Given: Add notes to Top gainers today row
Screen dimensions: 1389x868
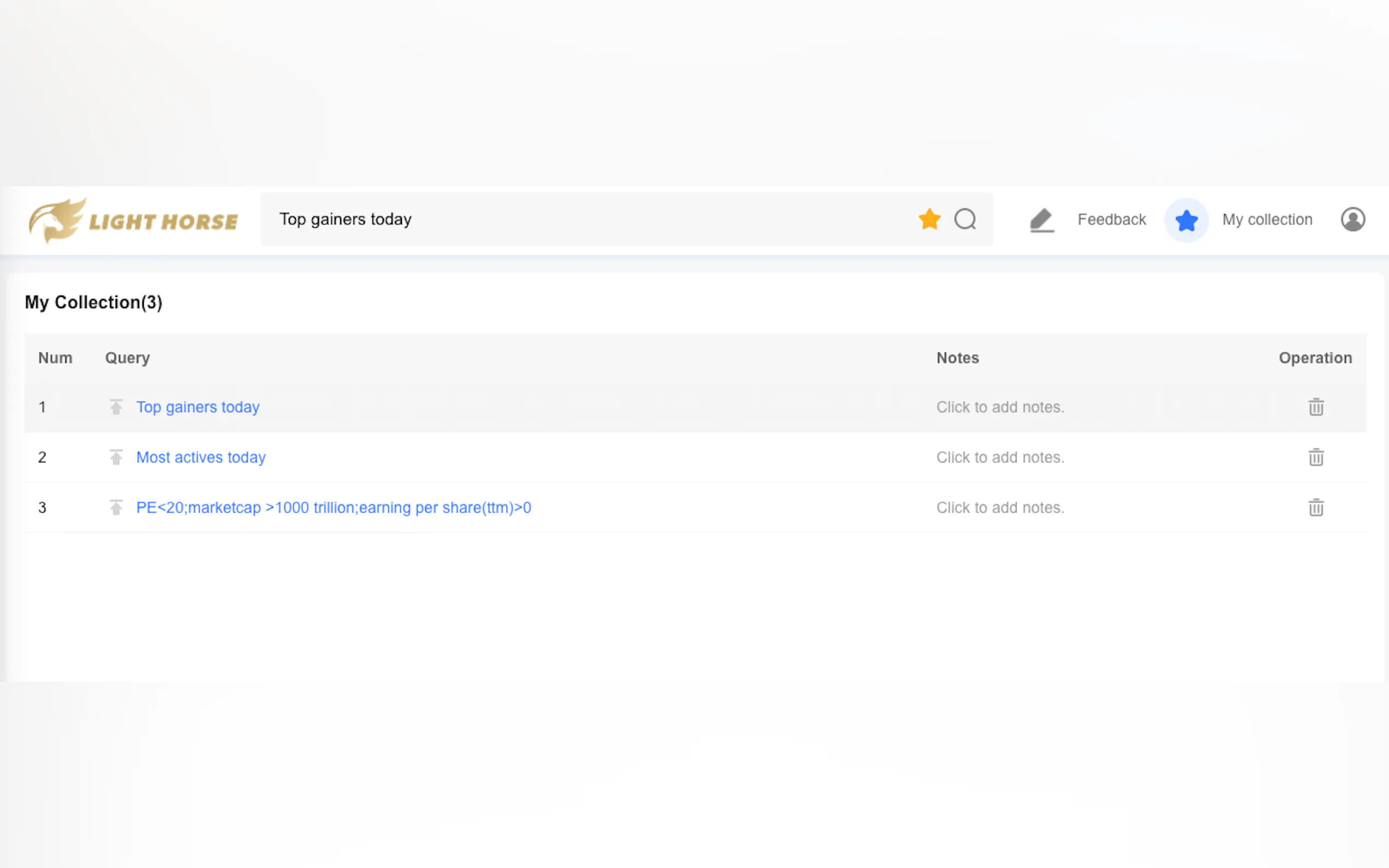Looking at the screenshot, I should (1000, 407).
